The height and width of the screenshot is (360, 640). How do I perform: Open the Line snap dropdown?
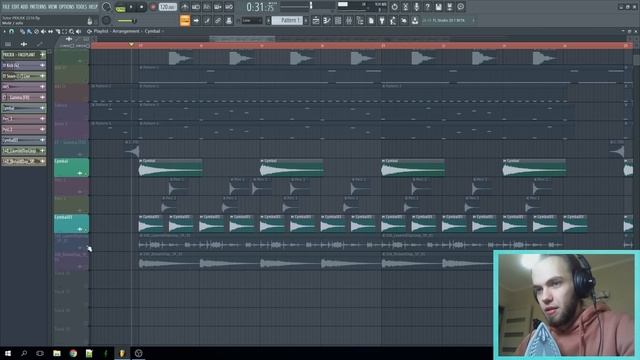pyautogui.click(x=251, y=20)
